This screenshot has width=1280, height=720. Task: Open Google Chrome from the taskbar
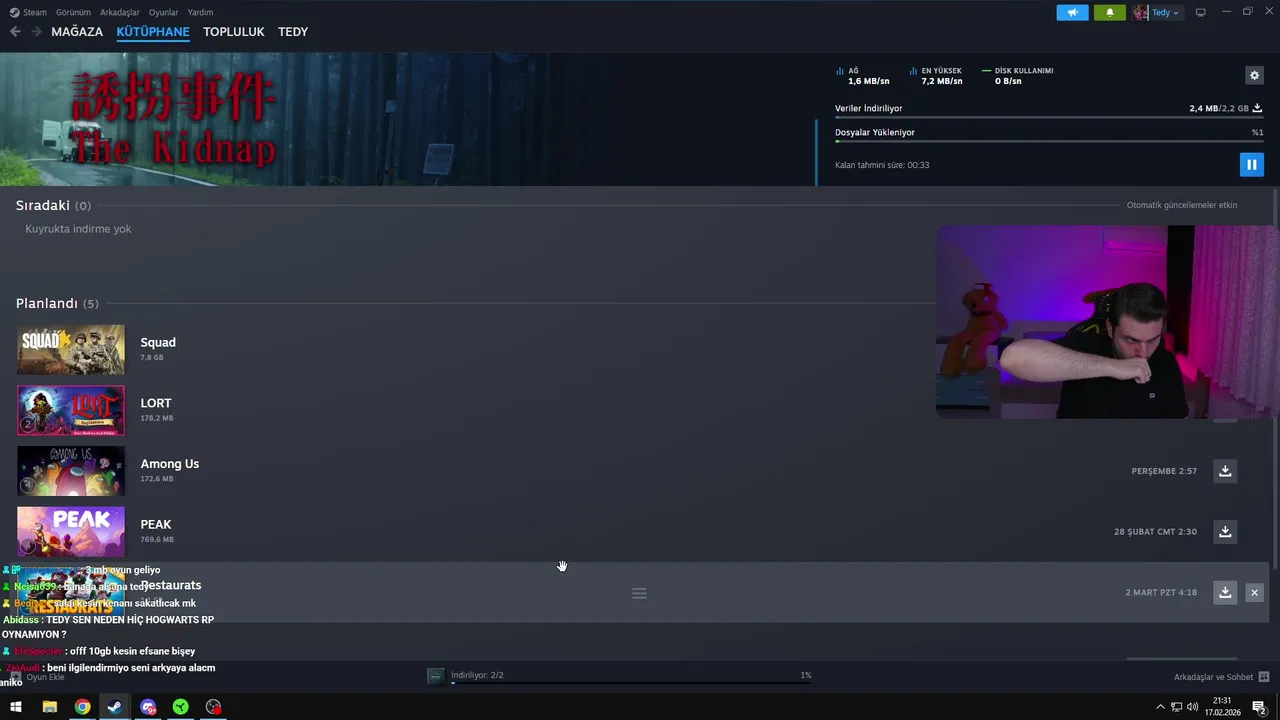[x=82, y=707]
